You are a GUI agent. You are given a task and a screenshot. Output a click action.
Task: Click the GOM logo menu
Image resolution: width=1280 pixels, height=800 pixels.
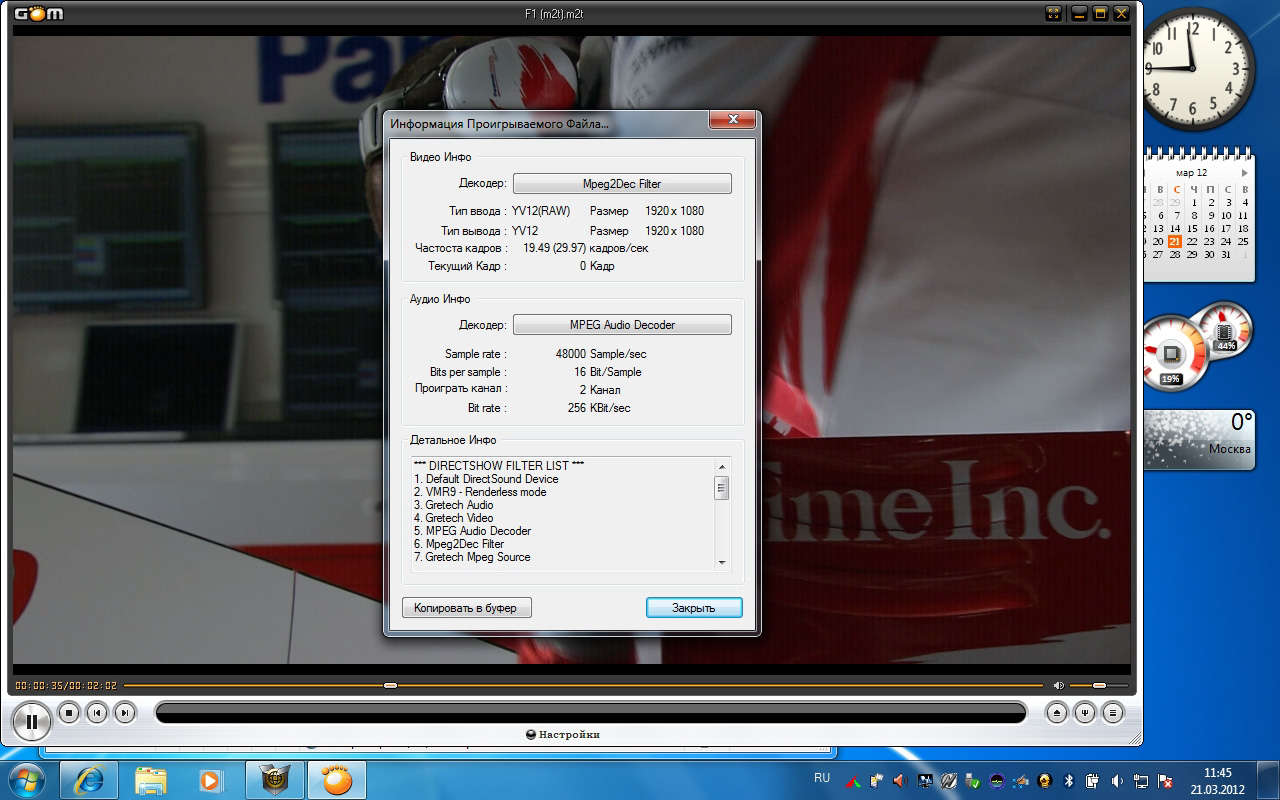click(x=39, y=13)
